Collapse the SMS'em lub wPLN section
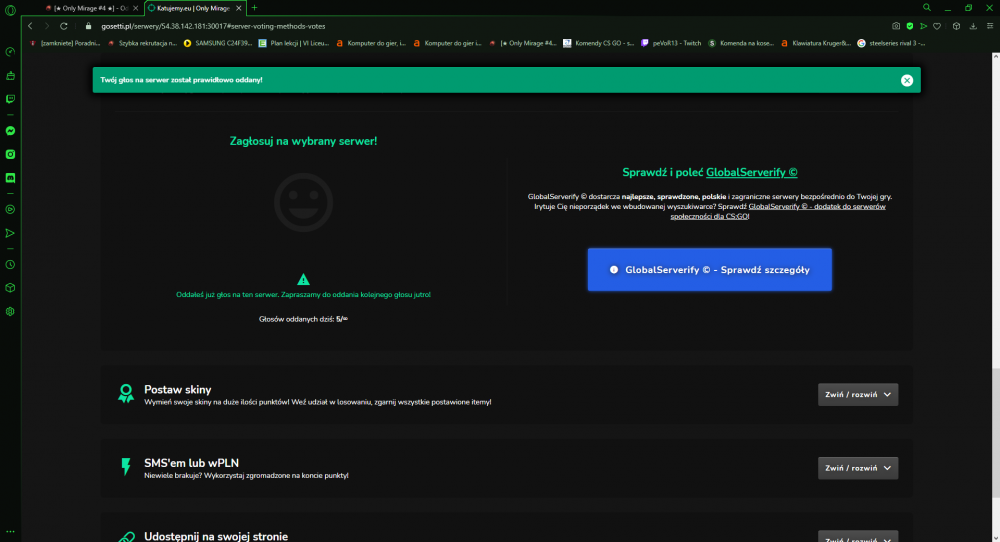 858,468
